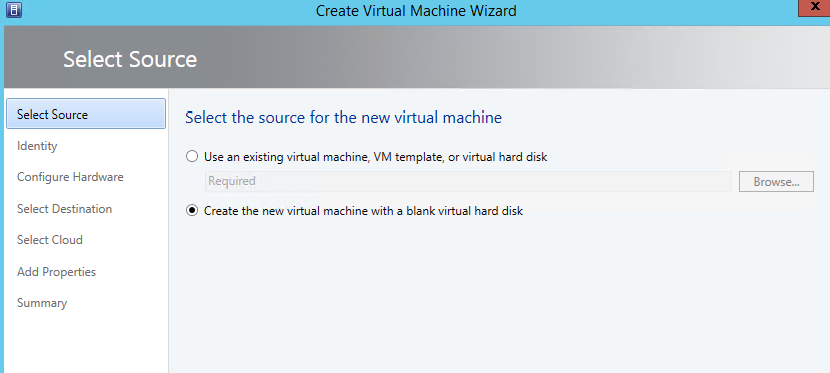Click the Create Virtual Machine Wizard title text
Image resolution: width=830 pixels, height=373 pixels.
coord(416,11)
